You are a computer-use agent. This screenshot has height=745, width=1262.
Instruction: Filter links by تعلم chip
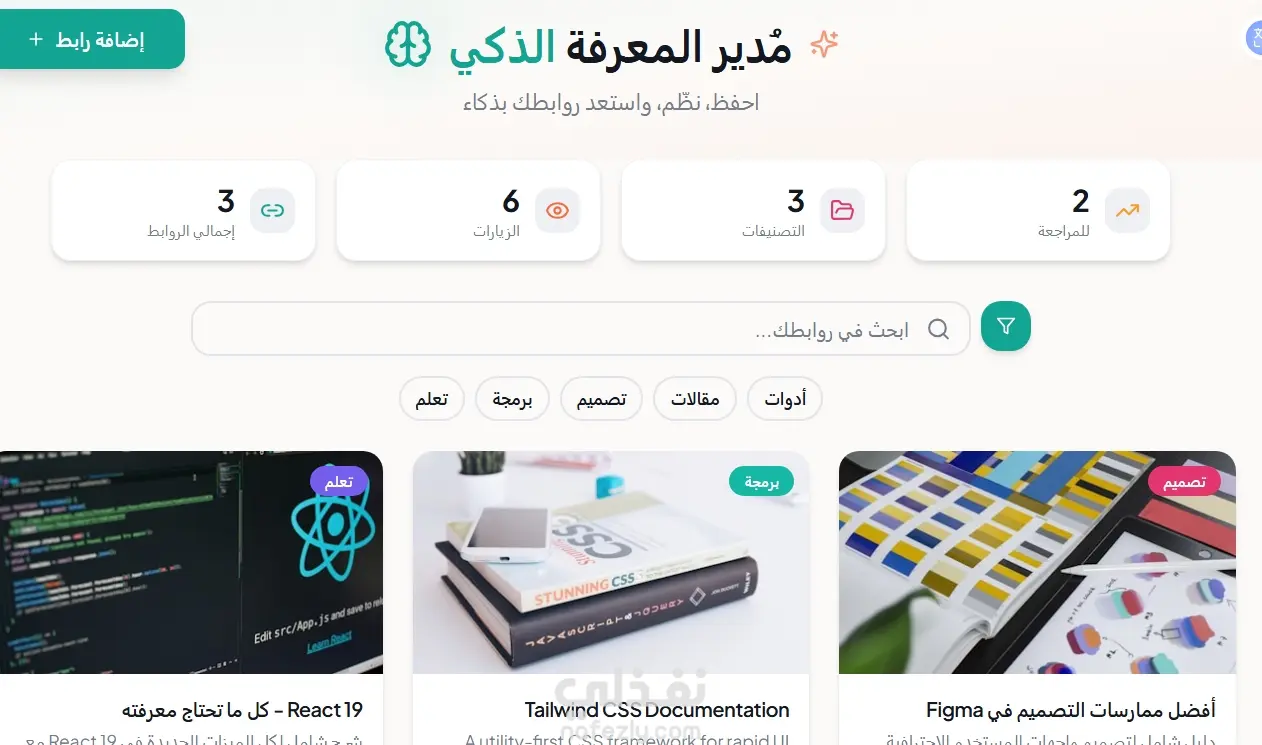pyautogui.click(x=431, y=399)
